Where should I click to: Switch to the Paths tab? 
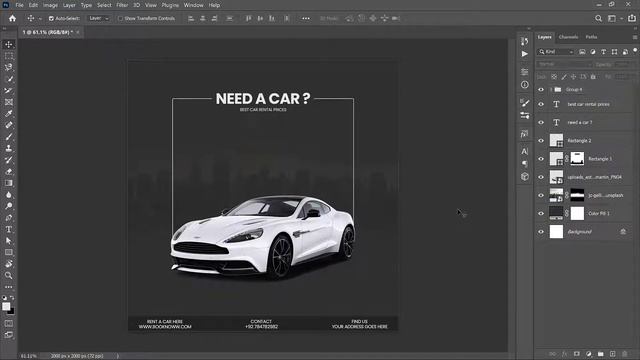[x=591, y=37]
